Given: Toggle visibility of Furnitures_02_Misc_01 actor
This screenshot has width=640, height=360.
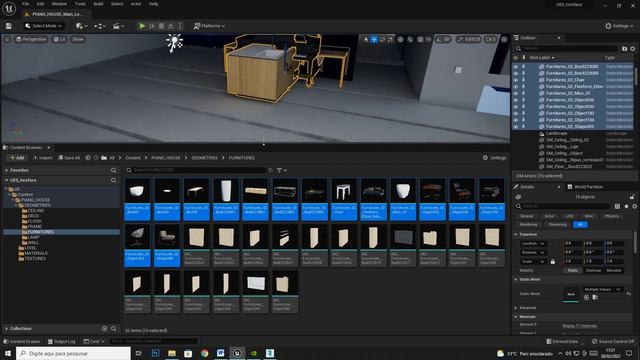Looking at the screenshot, I should pyautogui.click(x=516, y=93).
